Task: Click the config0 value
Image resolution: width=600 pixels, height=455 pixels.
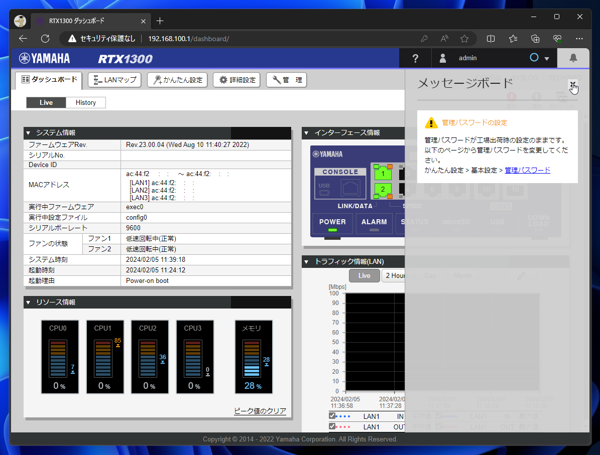Action: [137, 217]
